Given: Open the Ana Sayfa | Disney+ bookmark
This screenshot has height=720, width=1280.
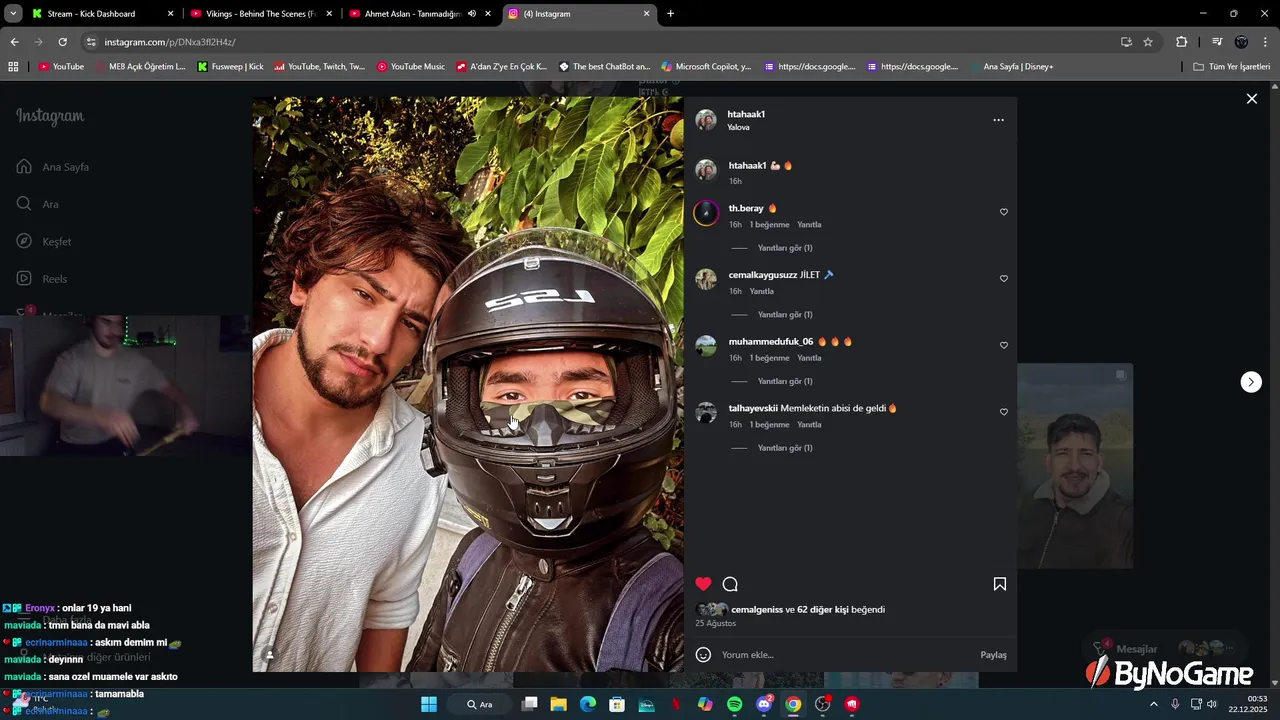Looking at the screenshot, I should 1011,67.
